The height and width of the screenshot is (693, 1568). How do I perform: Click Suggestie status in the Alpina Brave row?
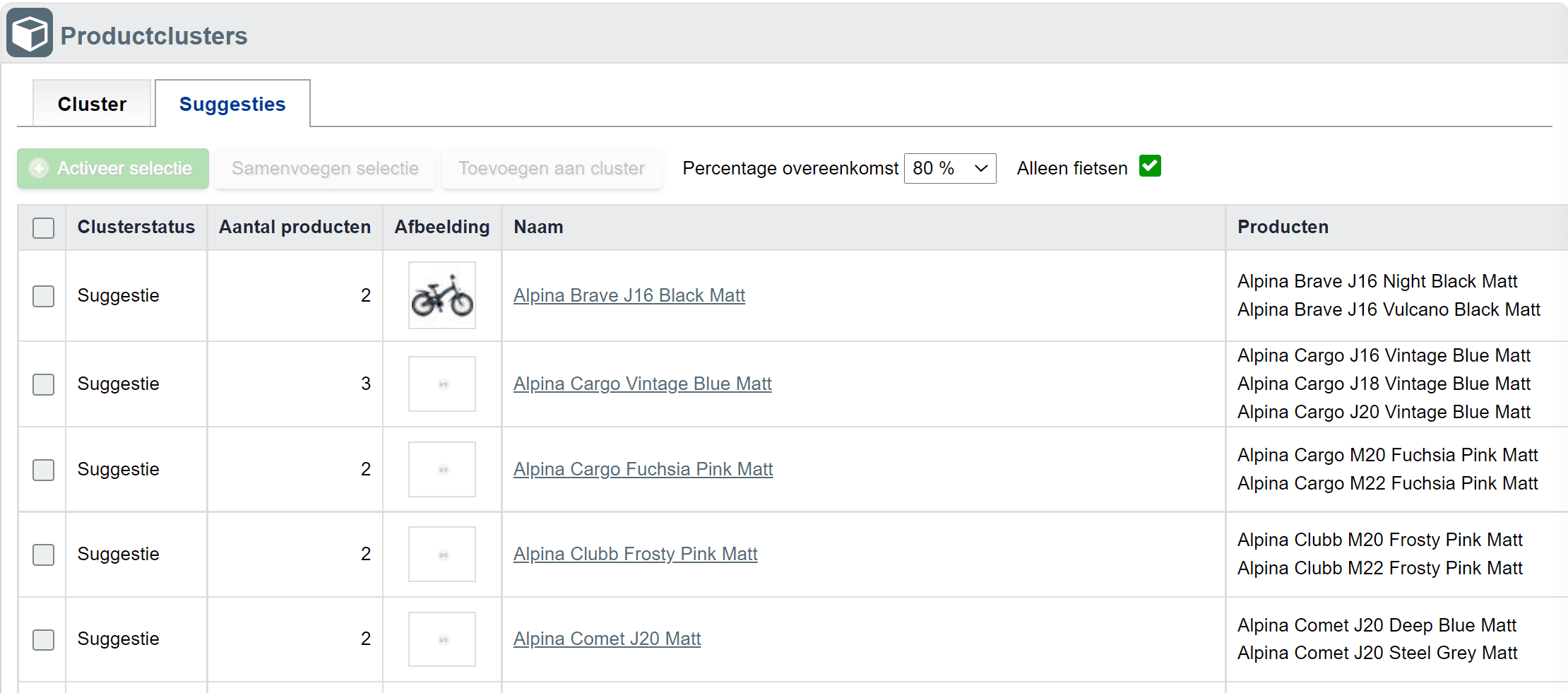tap(119, 295)
